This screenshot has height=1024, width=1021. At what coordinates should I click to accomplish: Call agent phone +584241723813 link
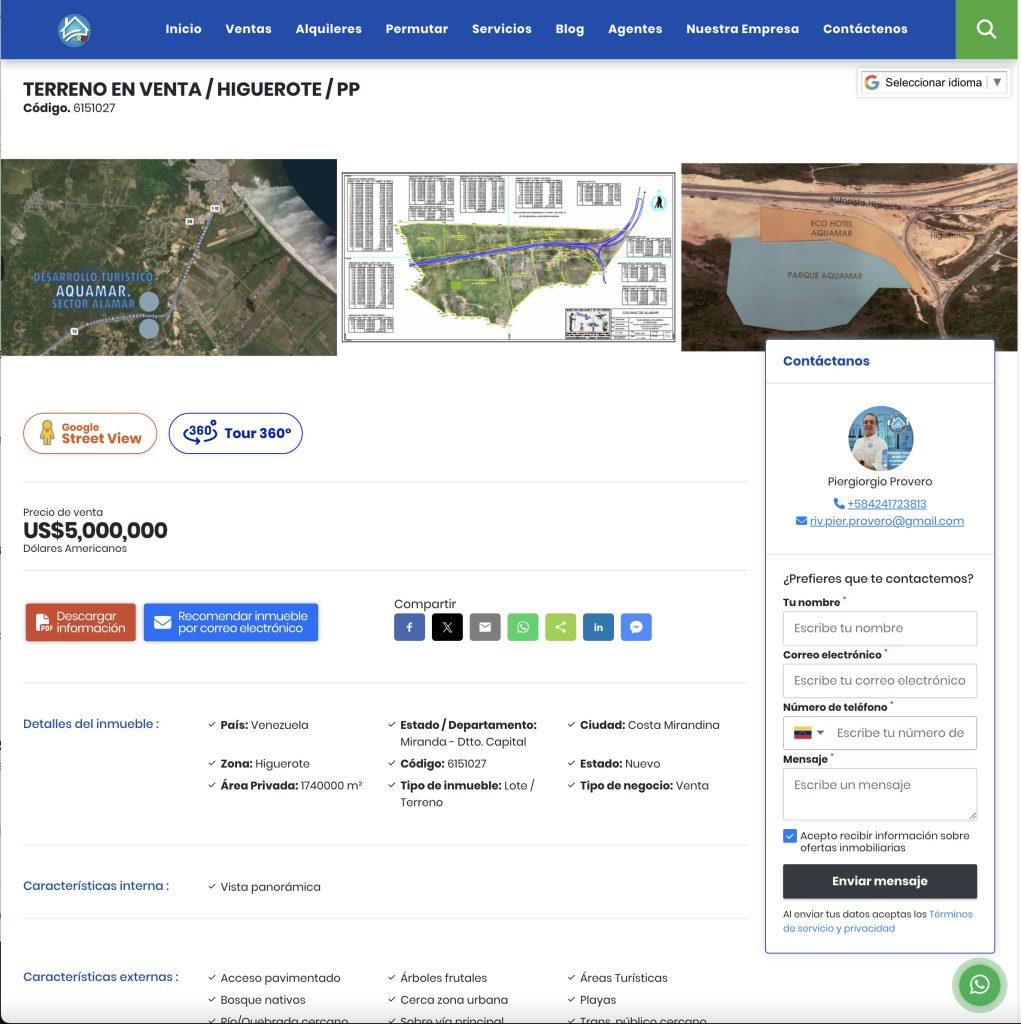[886, 504]
